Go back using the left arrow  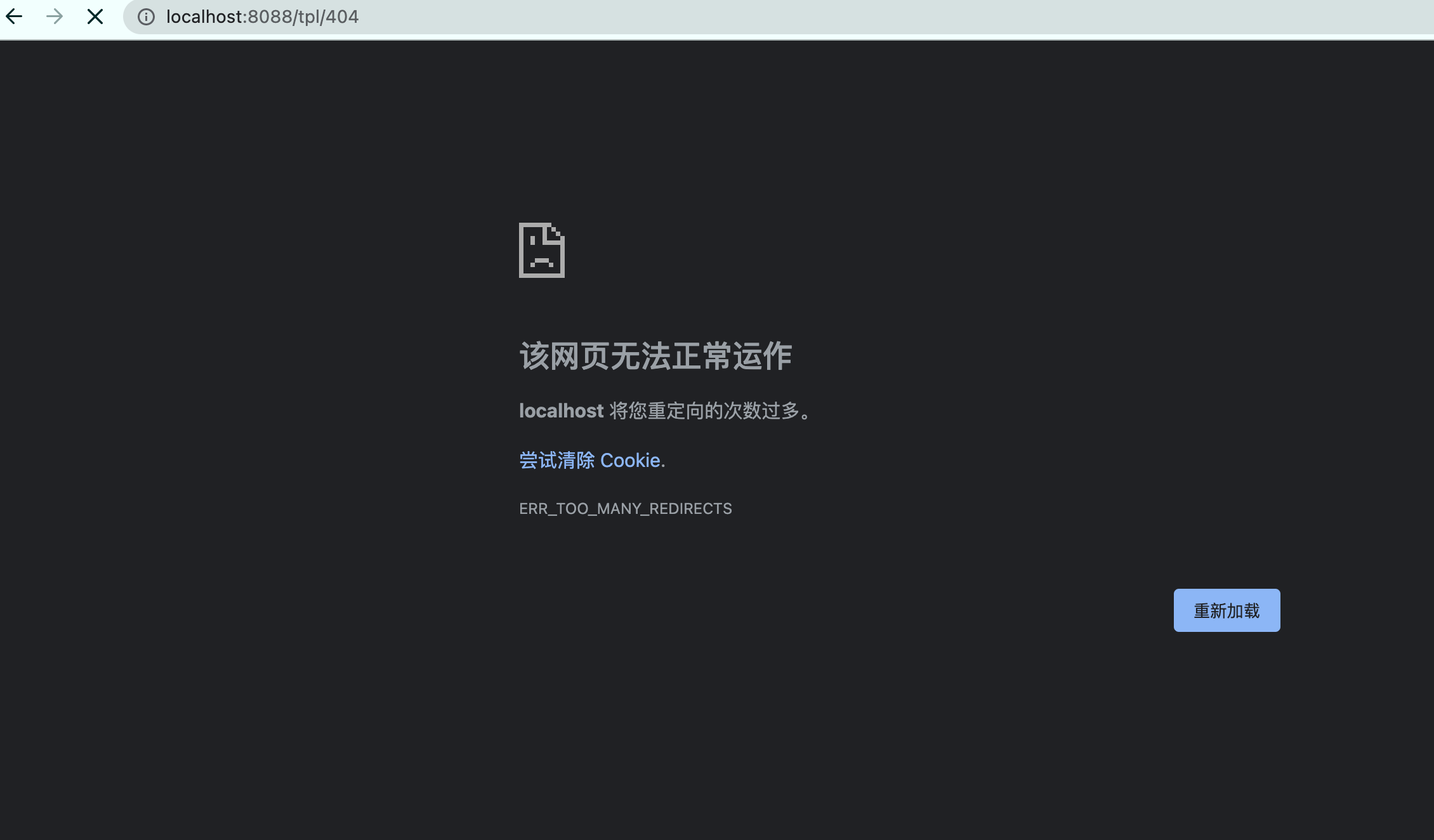pyautogui.click(x=14, y=16)
